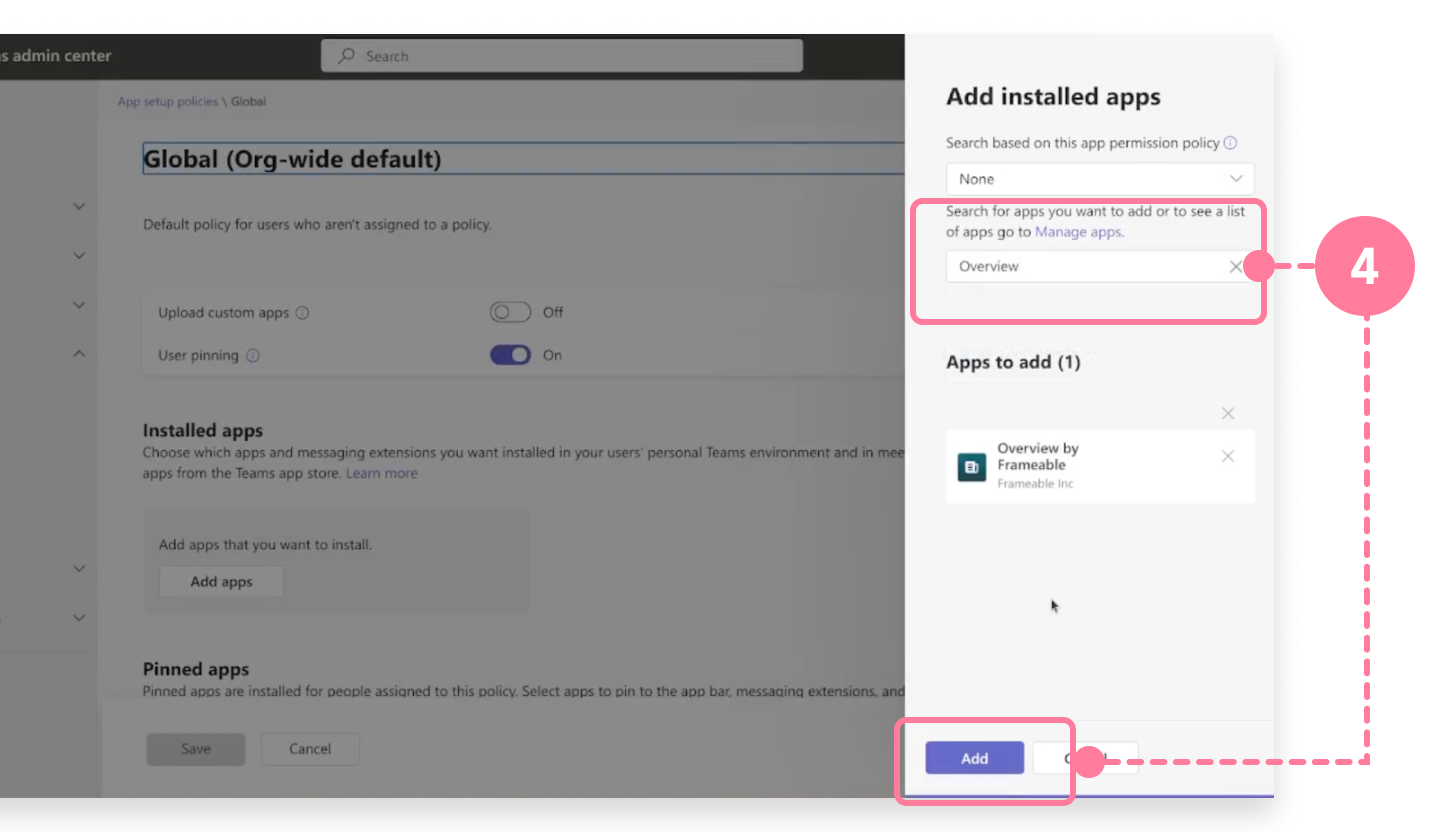Click Cancel next to the Save button
The height and width of the screenshot is (832, 1440).
(x=310, y=749)
